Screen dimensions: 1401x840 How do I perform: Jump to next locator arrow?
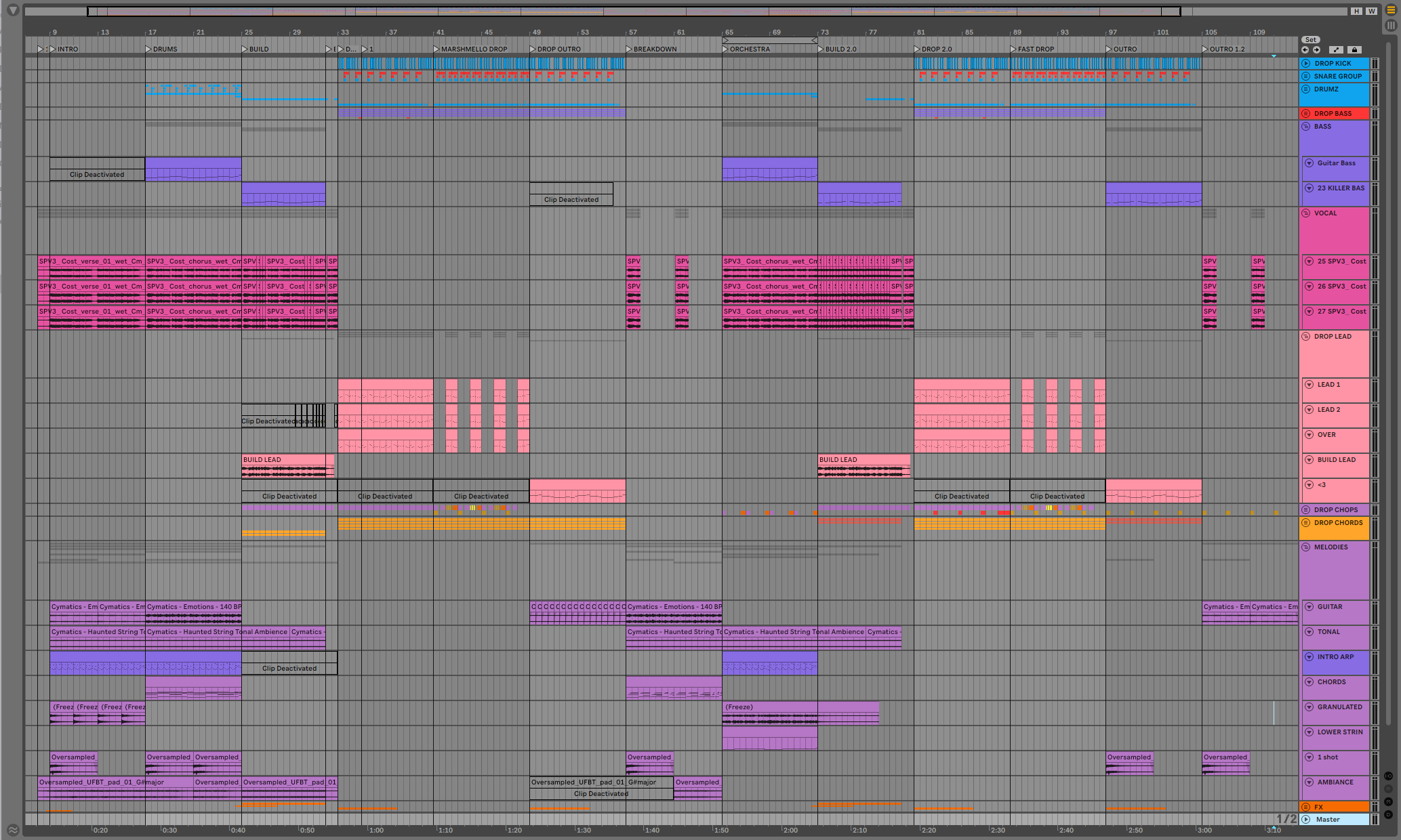(1316, 49)
